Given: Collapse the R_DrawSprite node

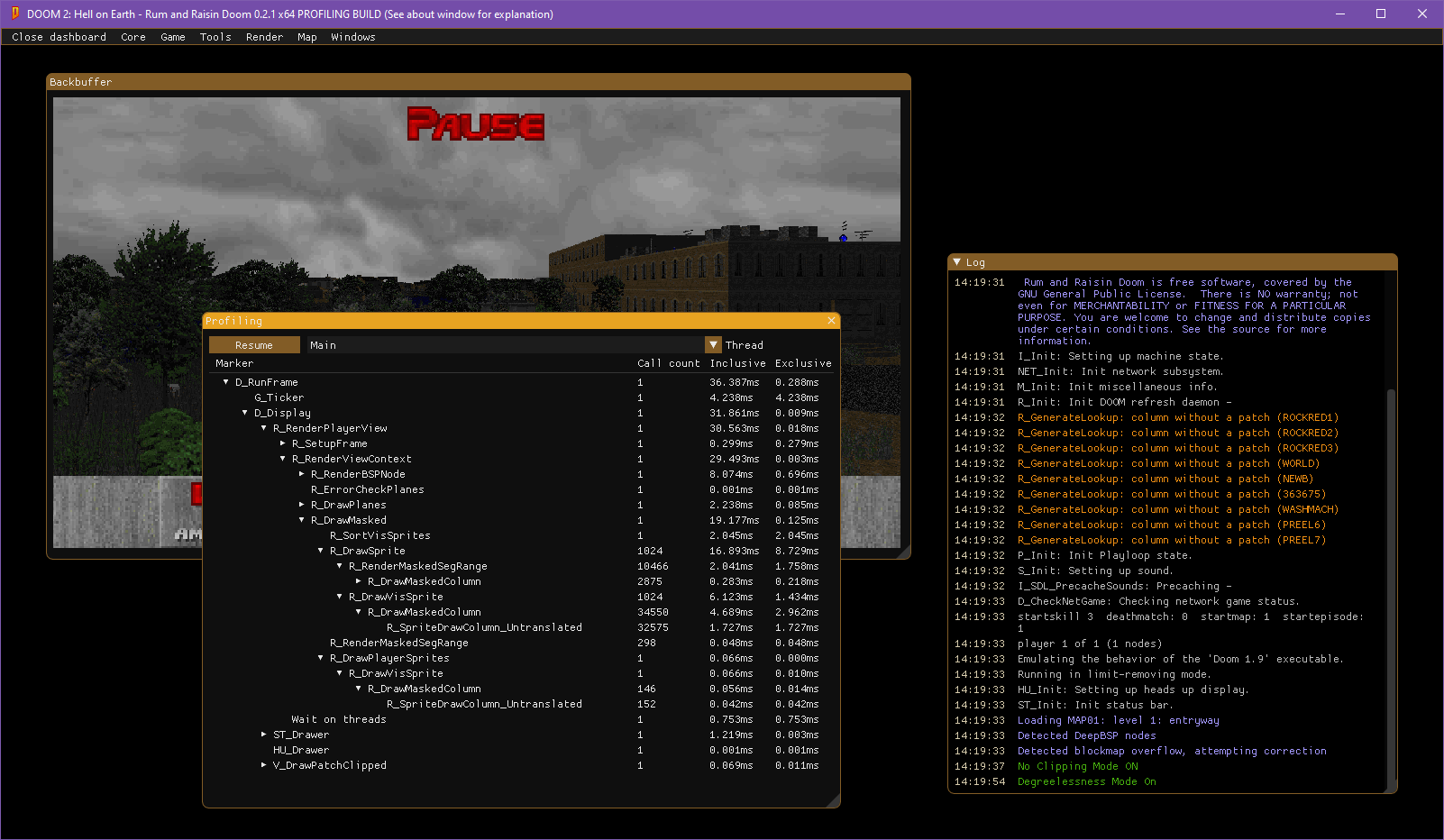Looking at the screenshot, I should (x=320, y=551).
